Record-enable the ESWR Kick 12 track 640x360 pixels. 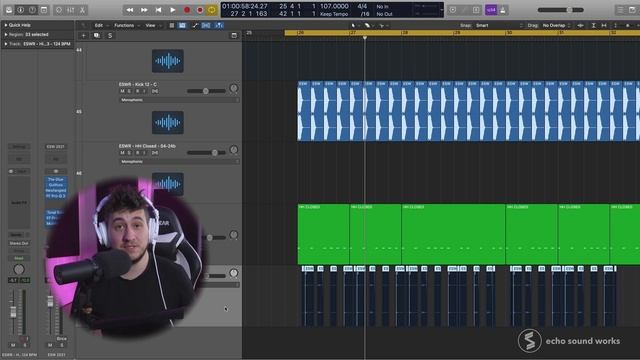tap(138, 91)
